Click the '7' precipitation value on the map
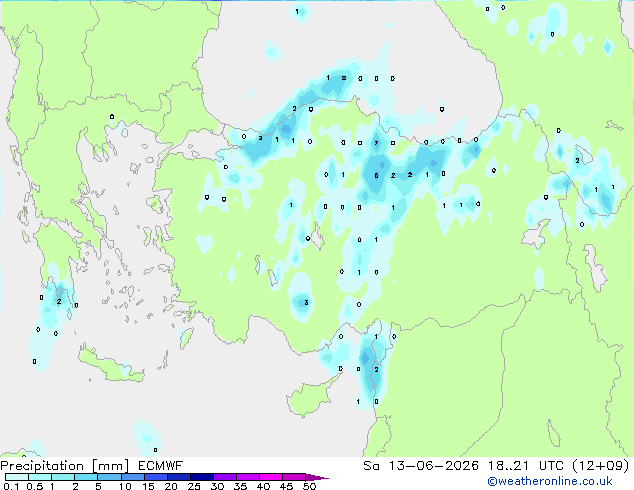This screenshot has height=490, width=634. point(376,143)
